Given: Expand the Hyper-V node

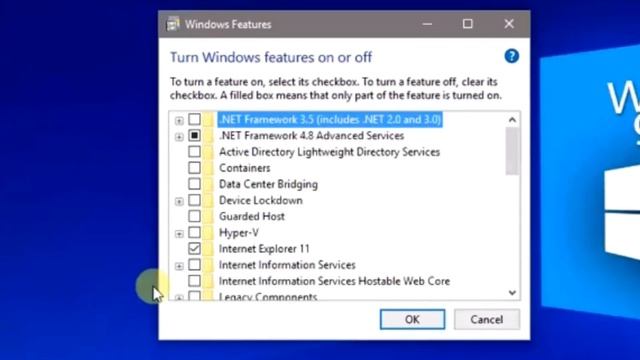Looking at the screenshot, I should coord(179,234).
